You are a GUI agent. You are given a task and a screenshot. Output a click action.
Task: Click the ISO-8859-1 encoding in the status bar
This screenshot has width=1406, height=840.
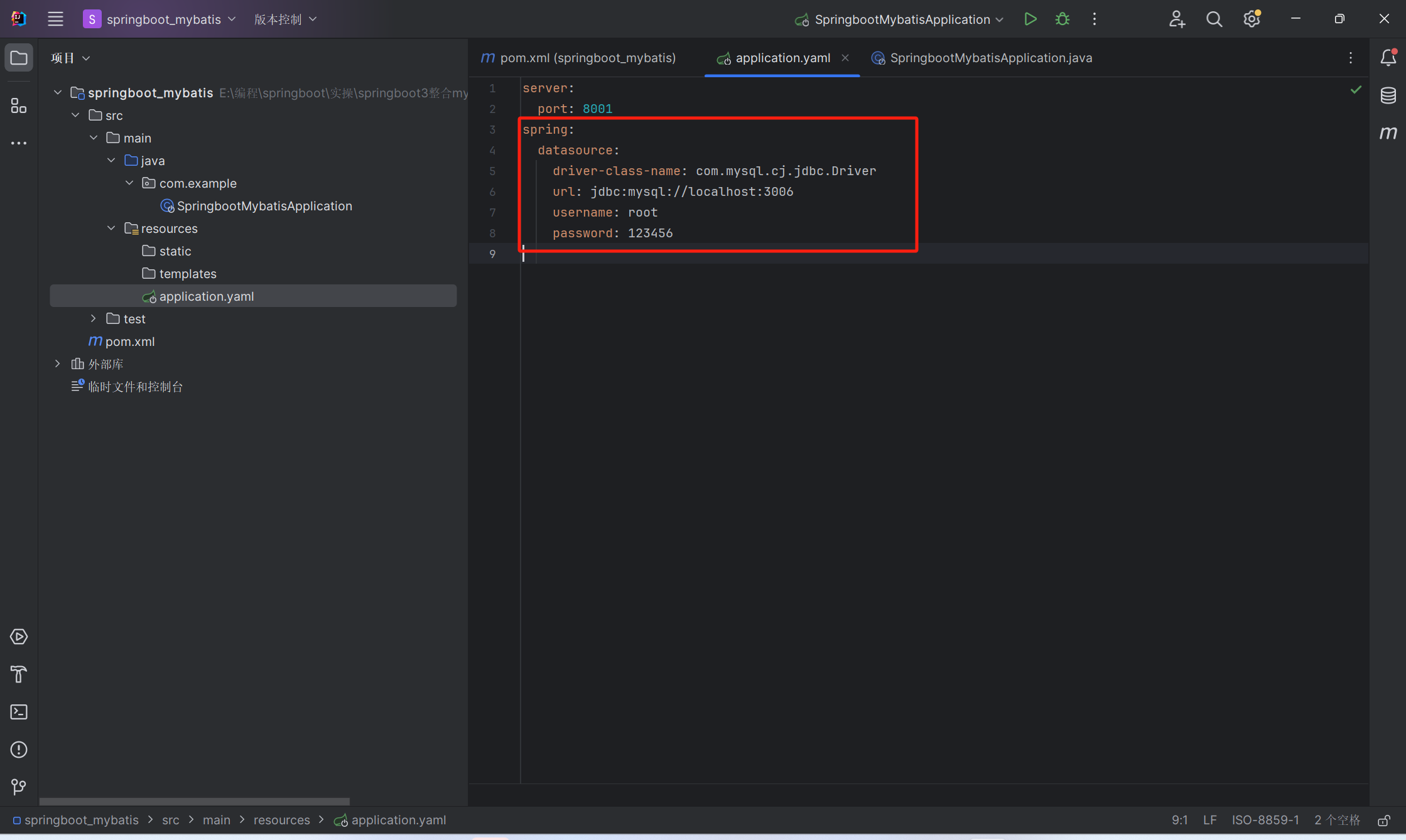point(1265,821)
